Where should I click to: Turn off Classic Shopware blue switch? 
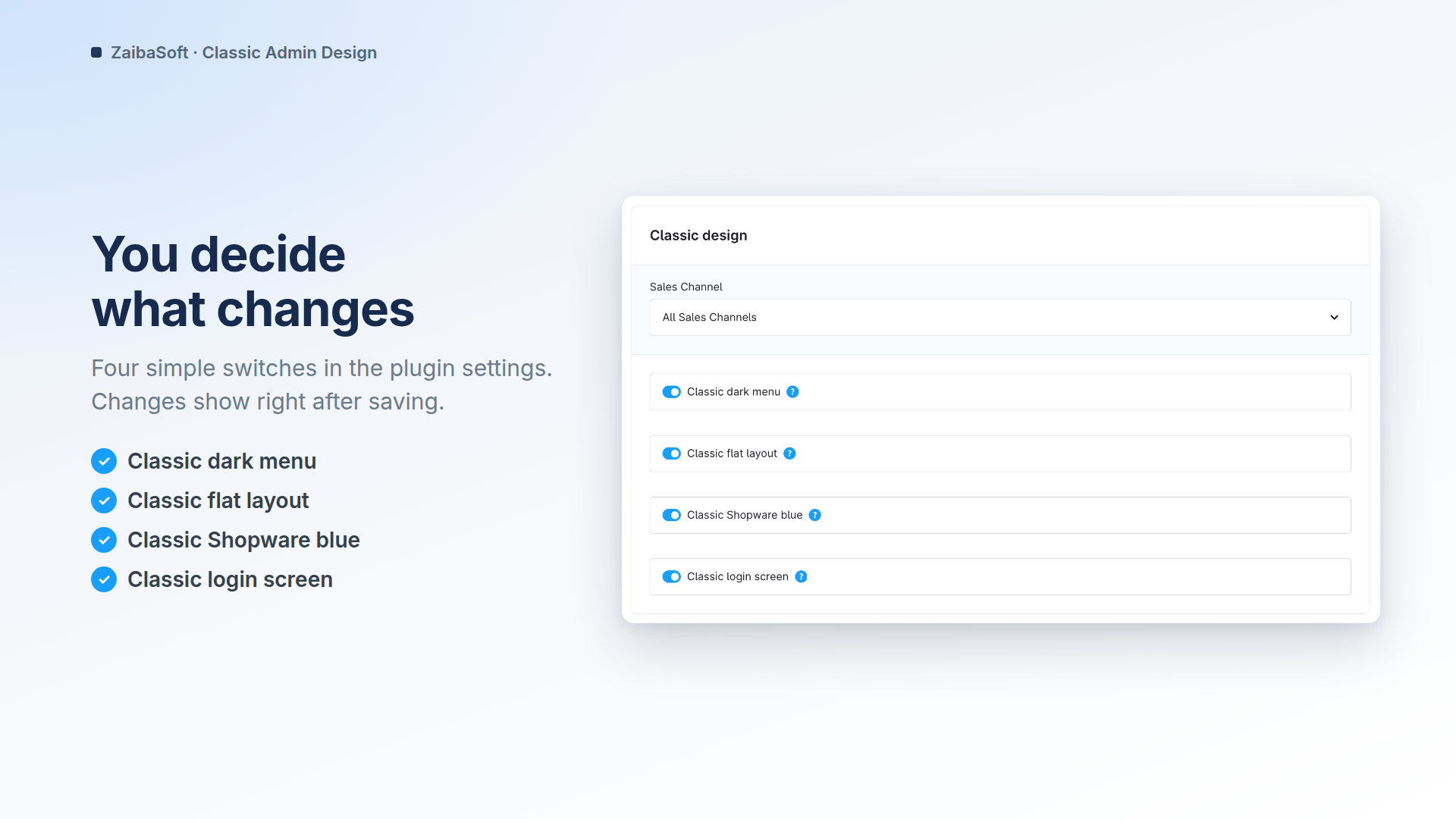tap(671, 515)
